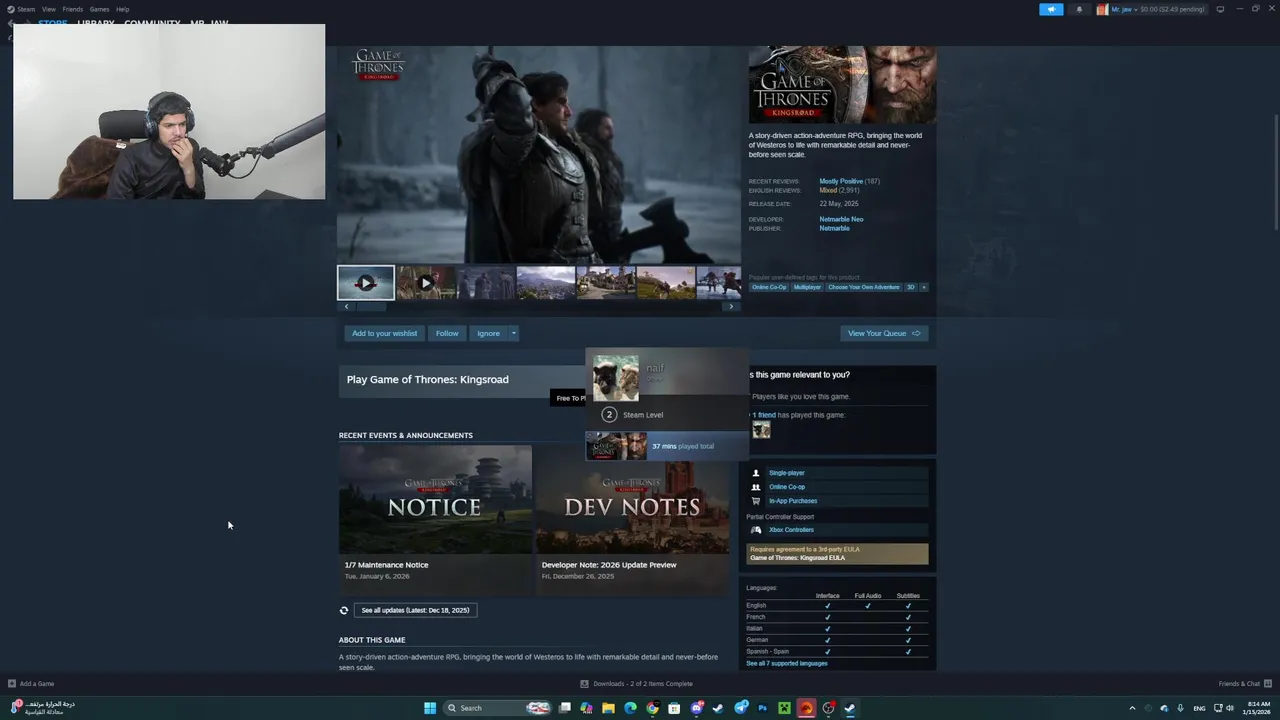Add to your wishlist
Screen dimensions: 1280x720
coord(384,333)
